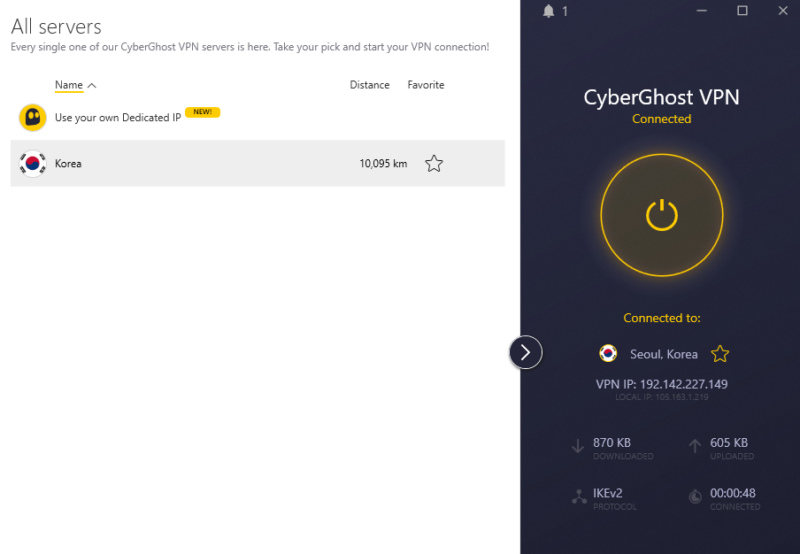Click the CyberGhost ghost logo icon
The image size is (800, 554).
click(33, 117)
